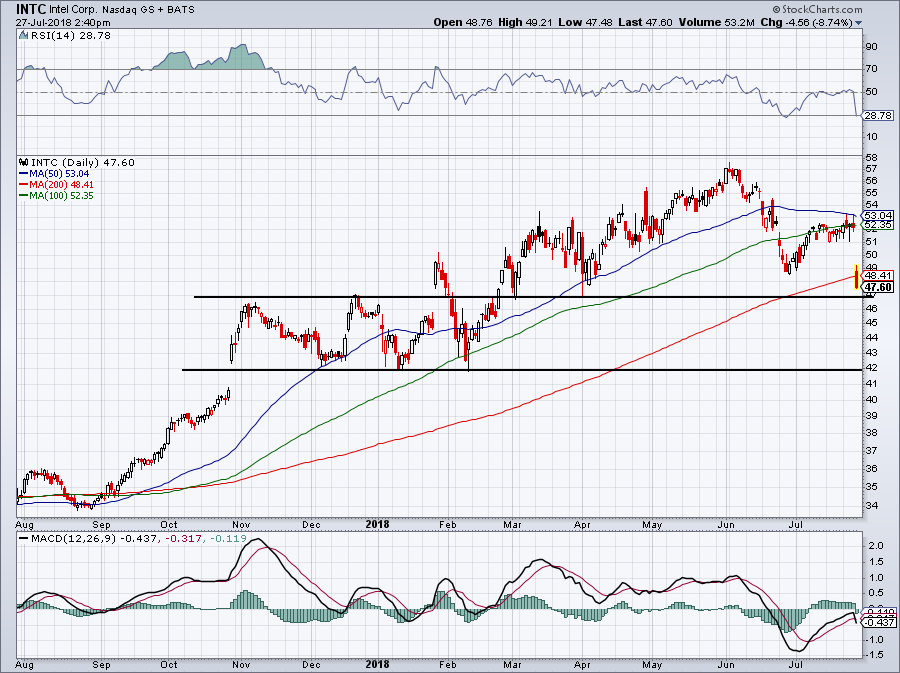Click the Sep label under the MACD panel
Screen dimensions: 900x673
click(x=101, y=665)
